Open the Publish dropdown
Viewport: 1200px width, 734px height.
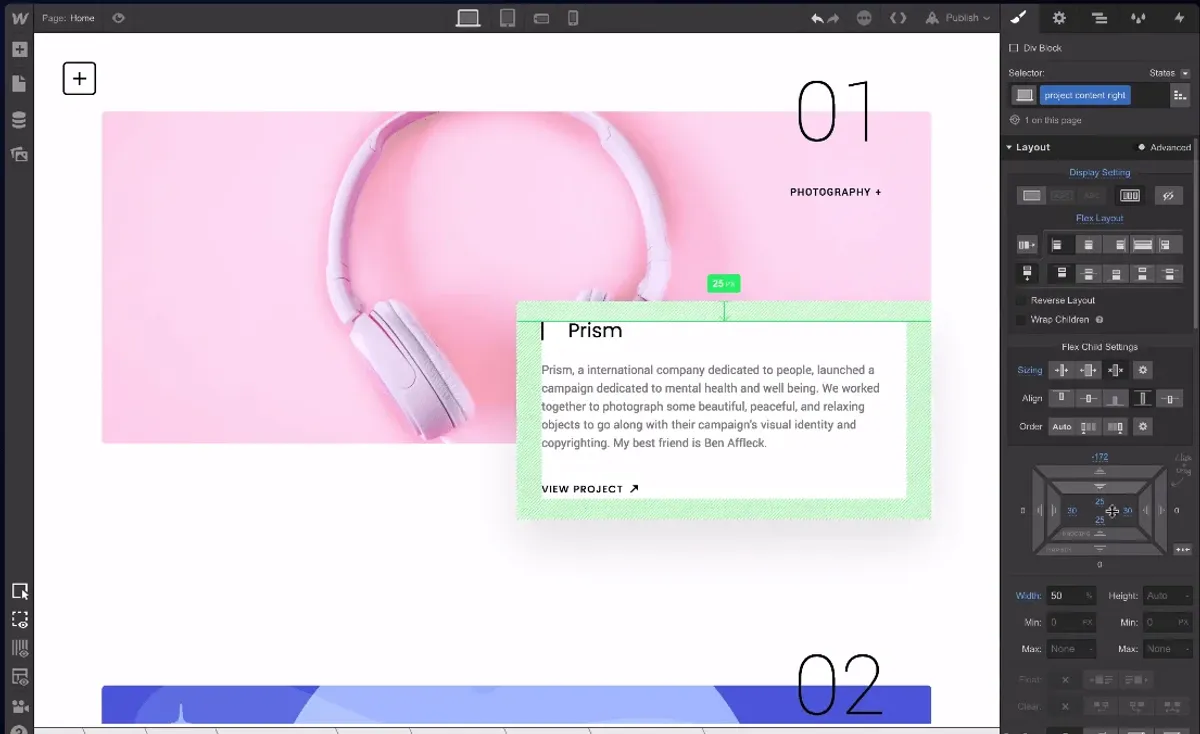click(x=957, y=18)
